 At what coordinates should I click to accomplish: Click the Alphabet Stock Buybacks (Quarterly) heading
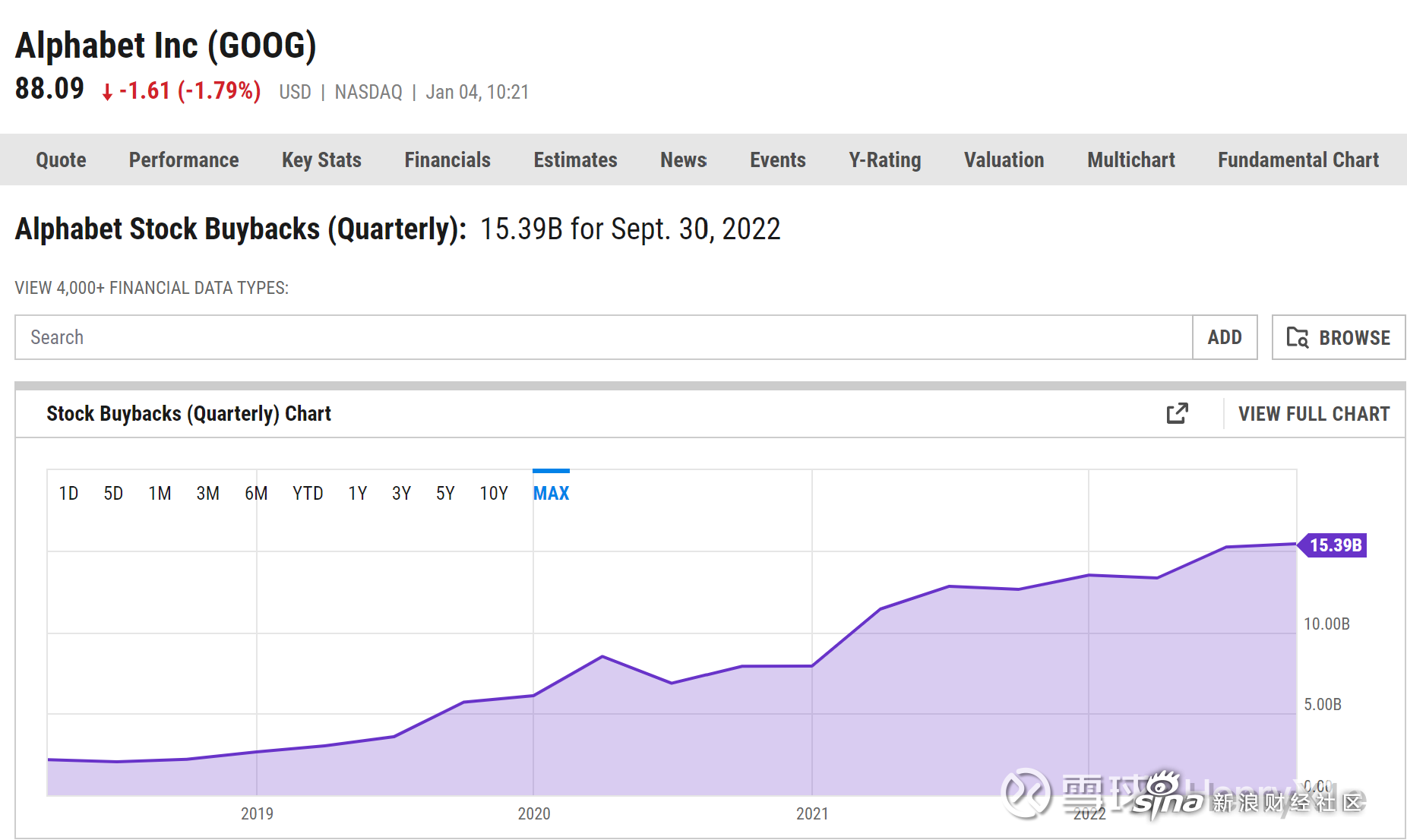click(241, 229)
